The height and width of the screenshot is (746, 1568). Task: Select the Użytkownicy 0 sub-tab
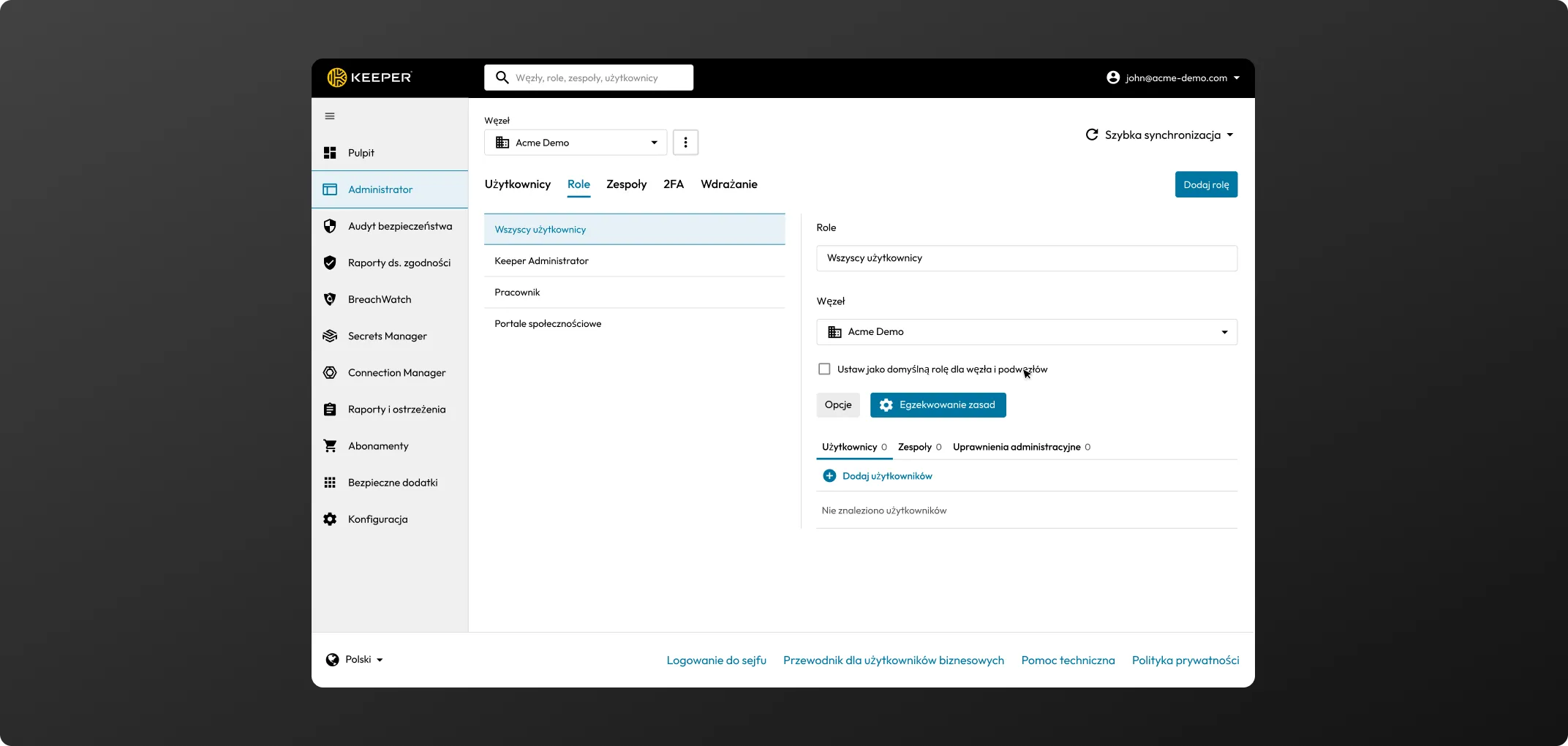[854, 447]
